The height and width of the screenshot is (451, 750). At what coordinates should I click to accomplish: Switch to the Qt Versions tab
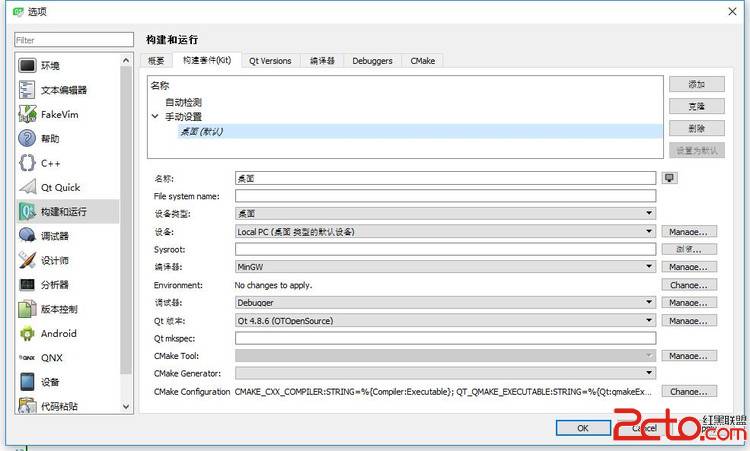point(270,61)
